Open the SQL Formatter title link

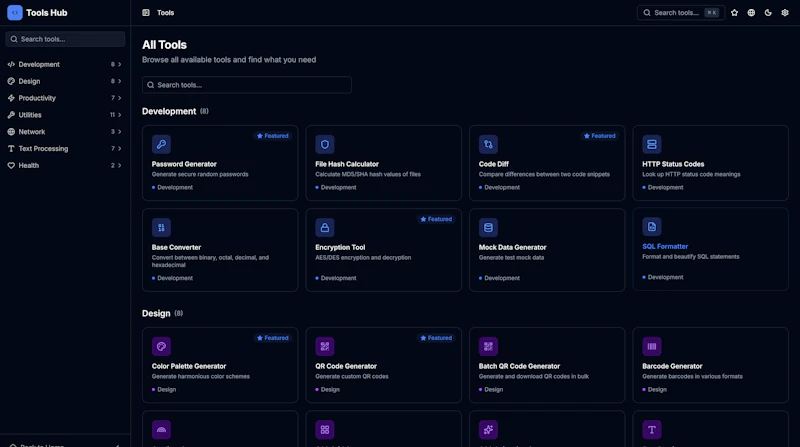coord(665,246)
